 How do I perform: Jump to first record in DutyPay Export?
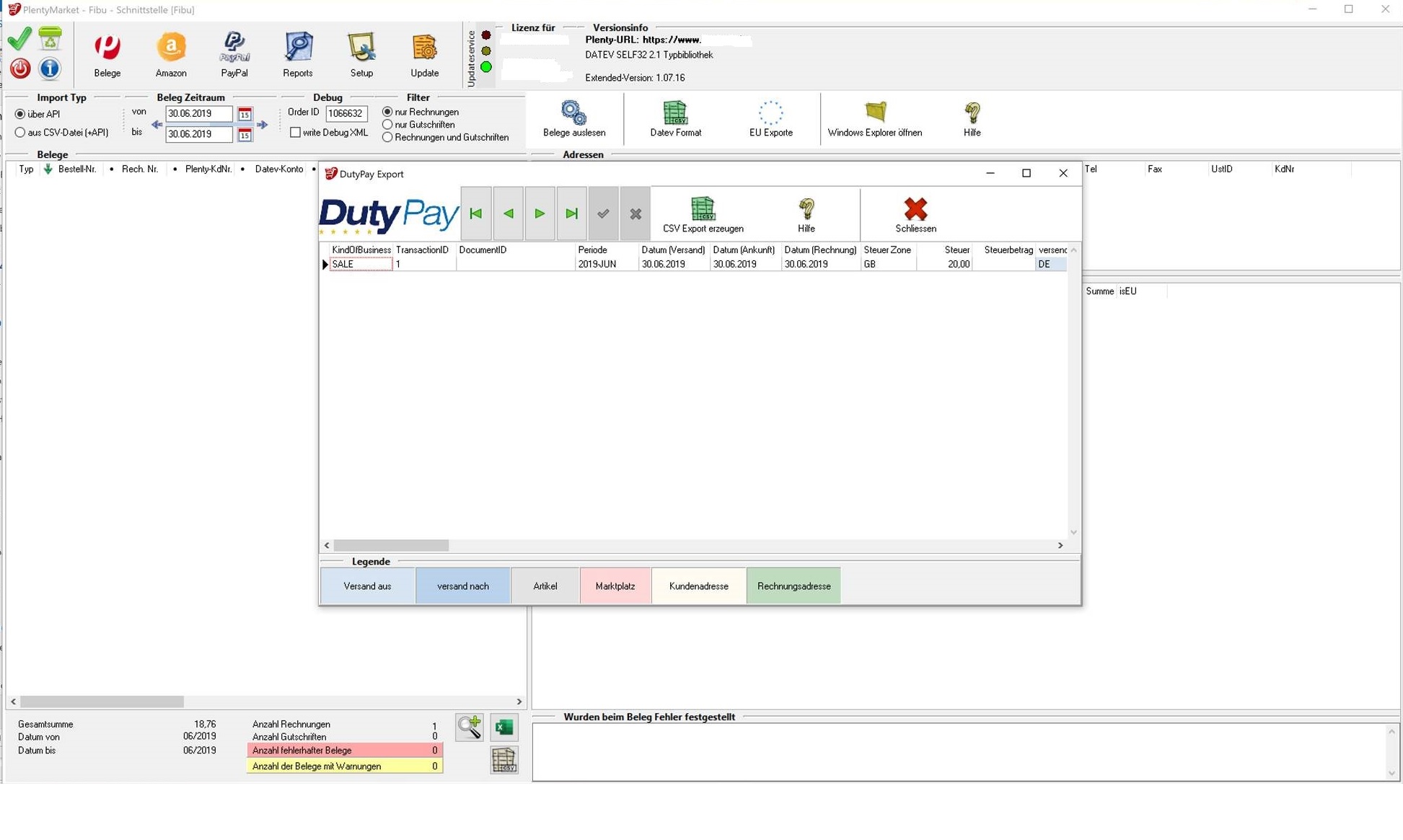pos(476,213)
